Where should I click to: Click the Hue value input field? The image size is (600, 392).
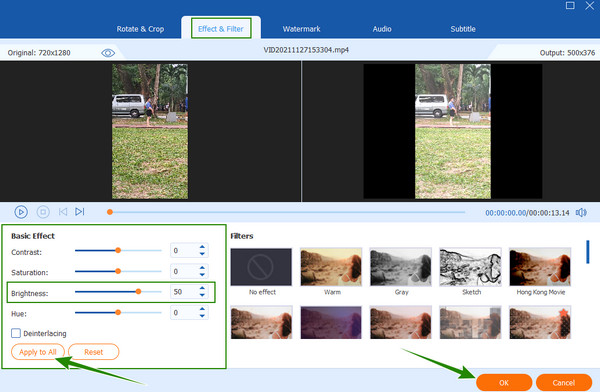pyautogui.click(x=184, y=312)
